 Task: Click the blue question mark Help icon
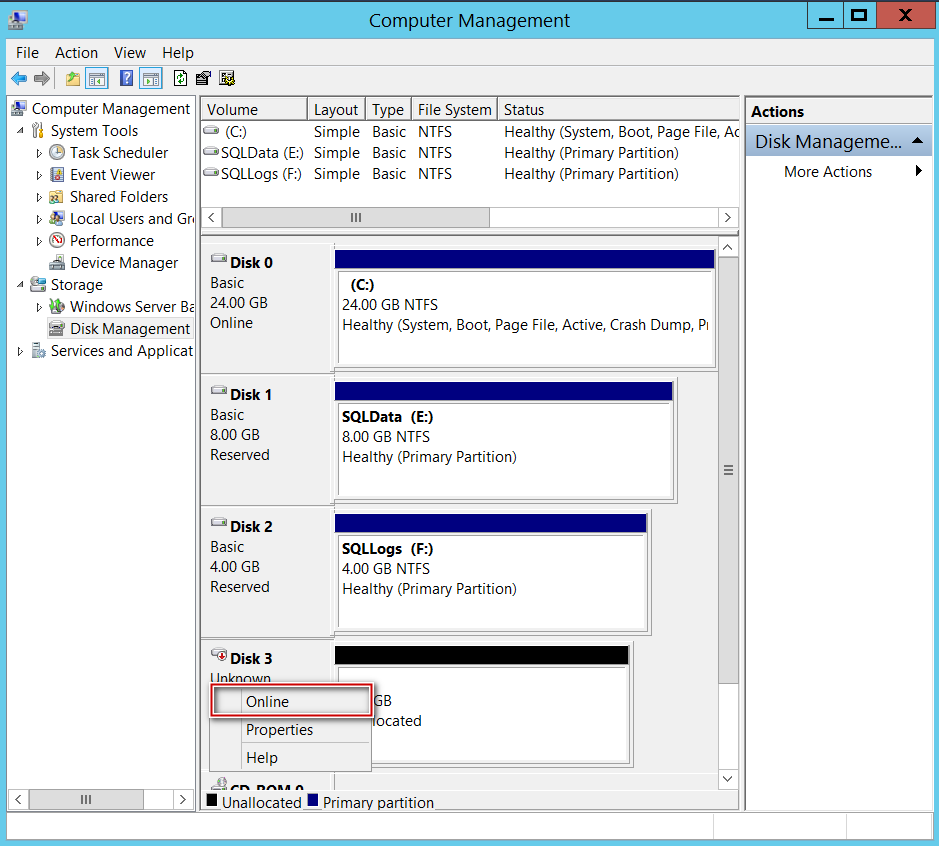[x=126, y=79]
